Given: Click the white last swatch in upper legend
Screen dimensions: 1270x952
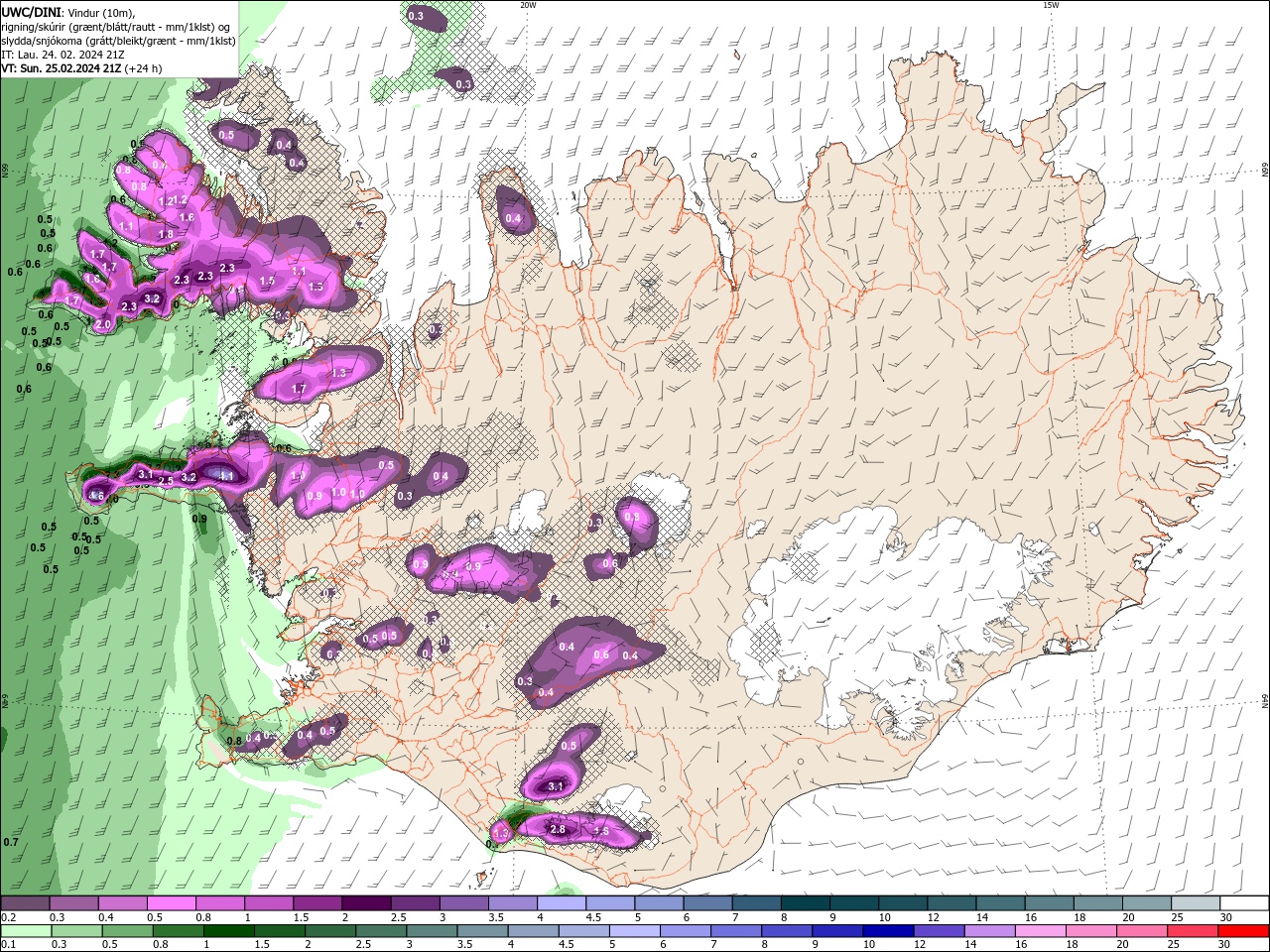Looking at the screenshot, I should [1244, 903].
